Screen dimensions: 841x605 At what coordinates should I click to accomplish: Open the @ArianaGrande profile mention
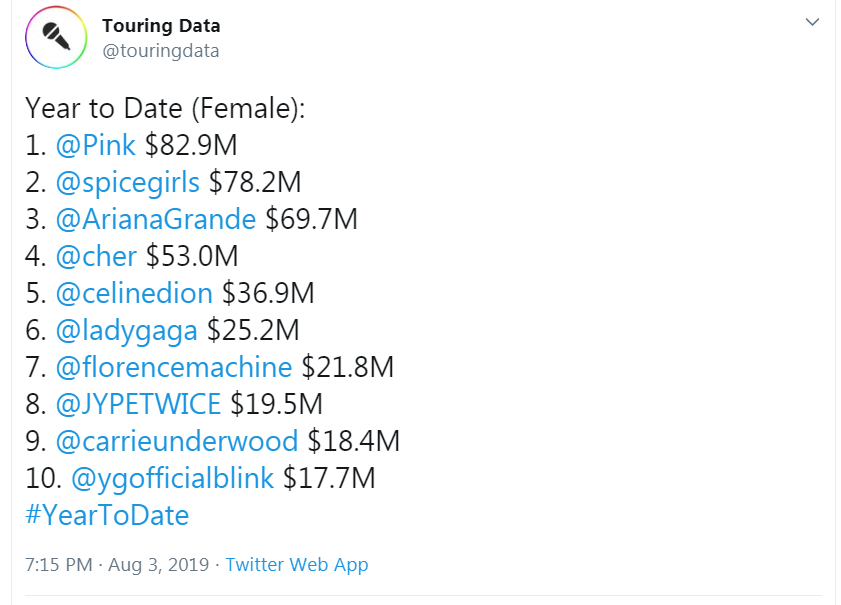[x=156, y=219]
